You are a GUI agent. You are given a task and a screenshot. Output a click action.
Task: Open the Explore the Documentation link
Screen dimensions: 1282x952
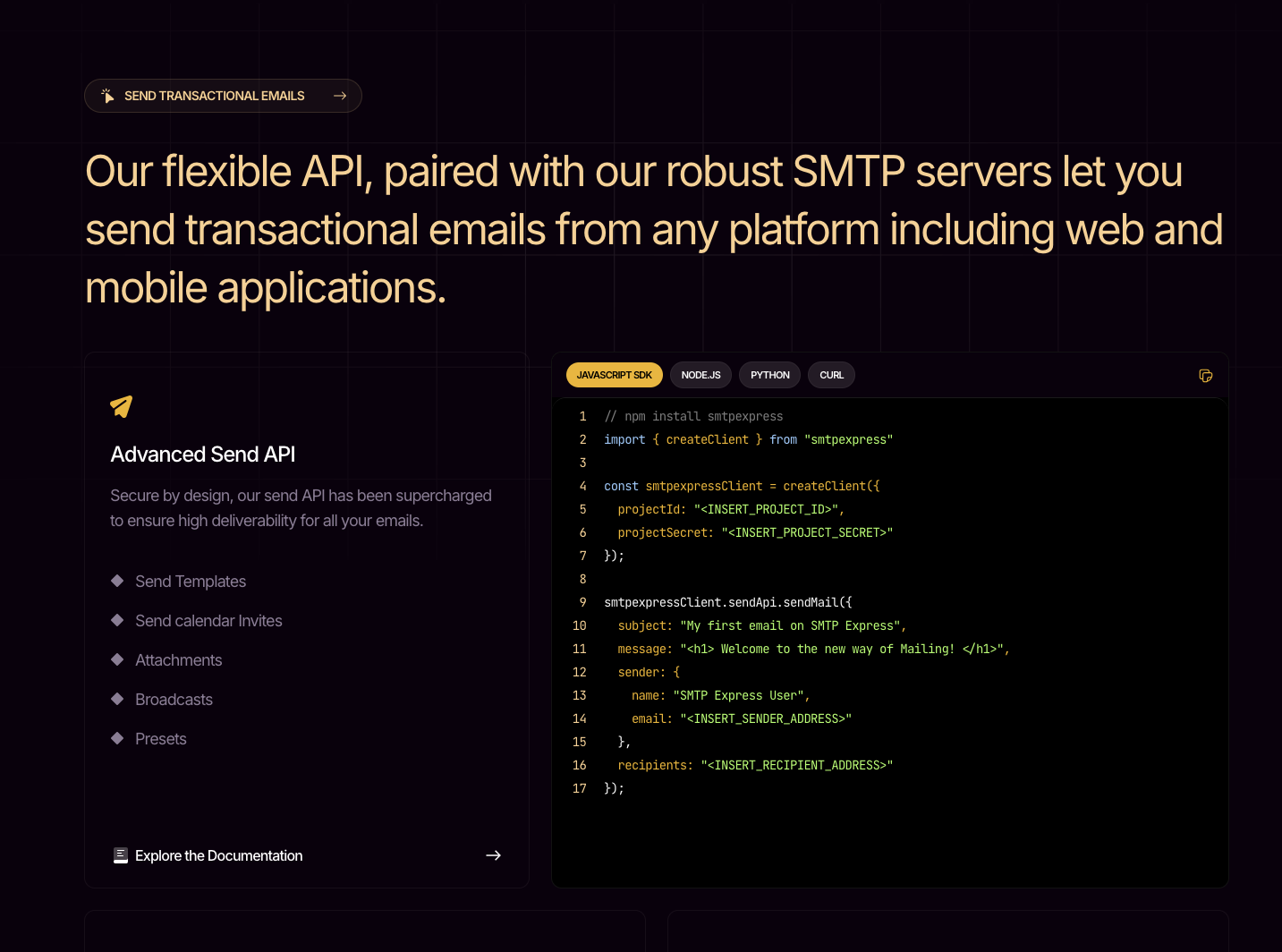307,855
